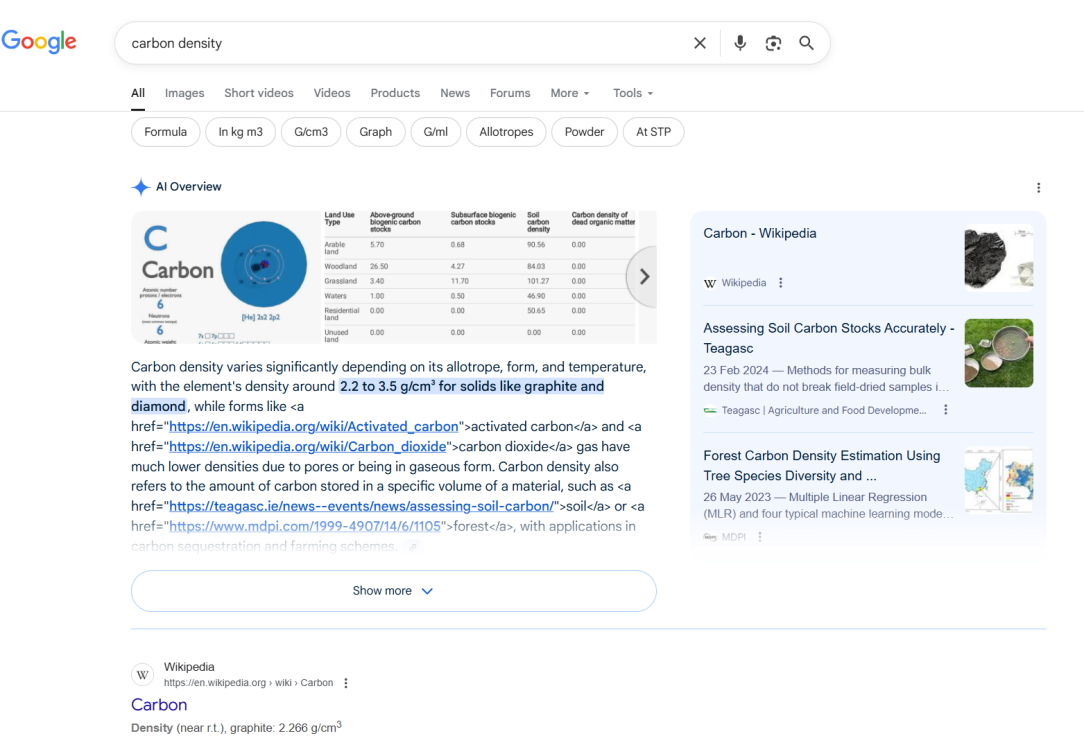The width and height of the screenshot is (1084, 745).
Task: Open search by image camera icon
Action: pyautogui.click(x=773, y=43)
